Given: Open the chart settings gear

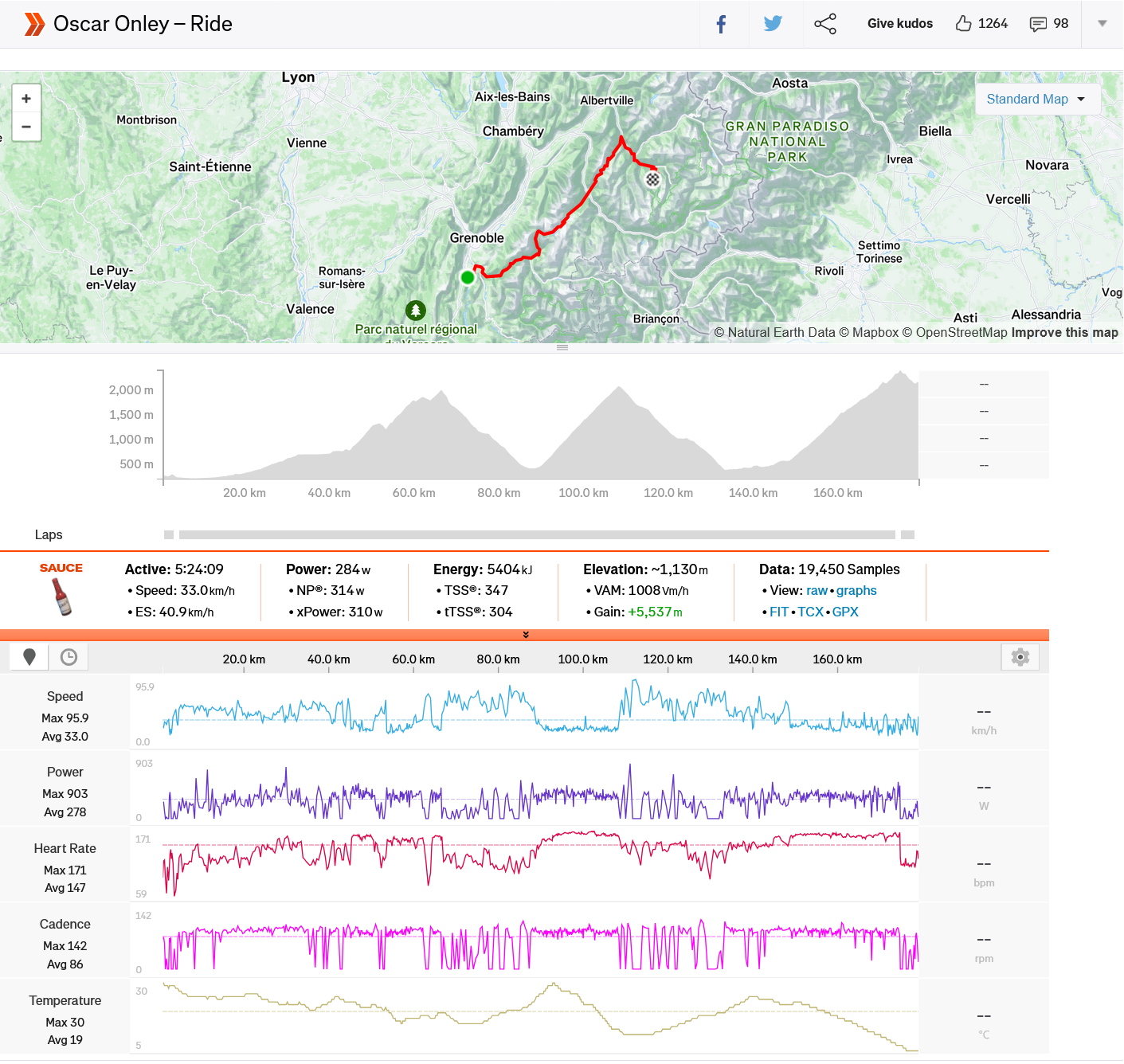Looking at the screenshot, I should [x=1020, y=657].
